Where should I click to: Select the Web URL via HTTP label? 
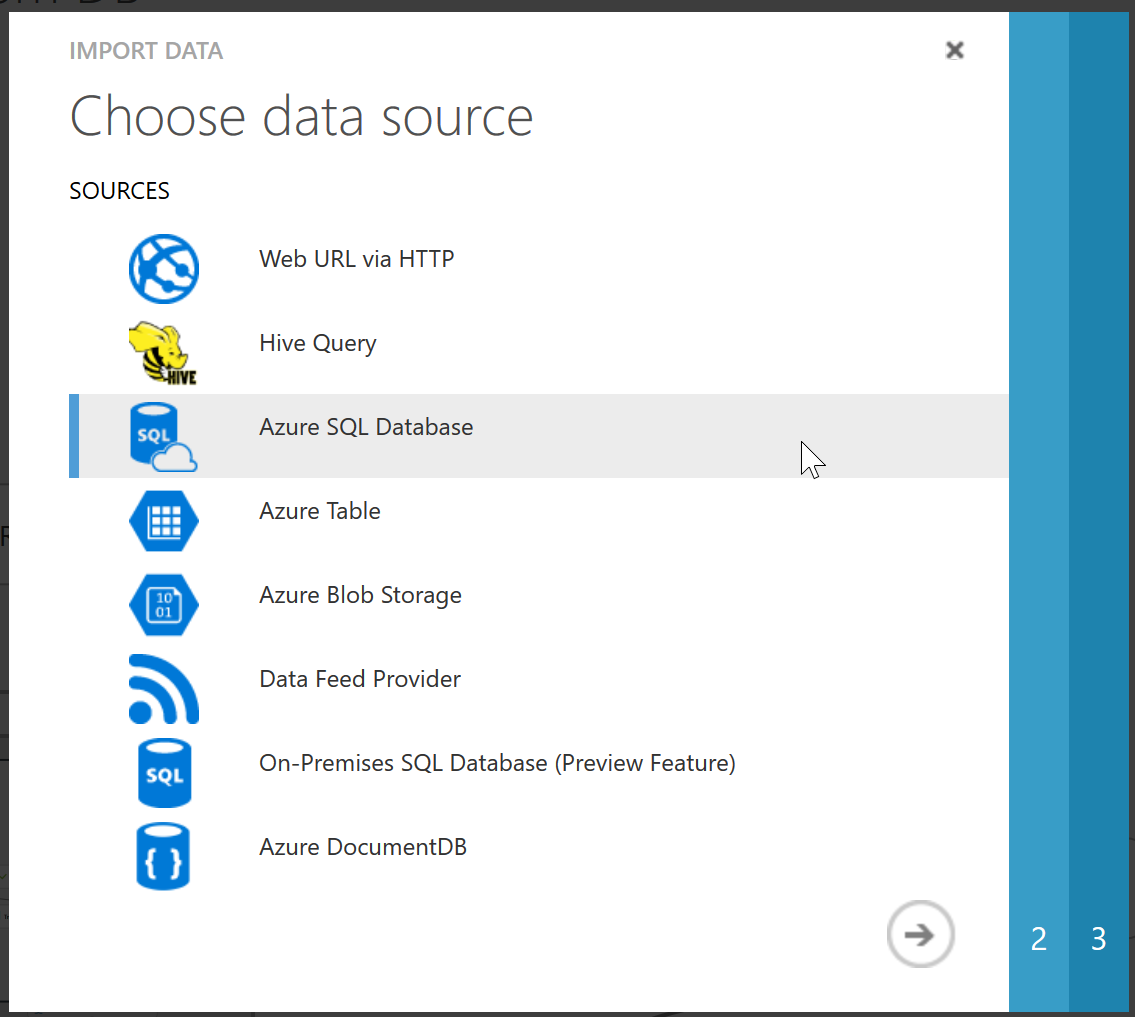coord(357,259)
